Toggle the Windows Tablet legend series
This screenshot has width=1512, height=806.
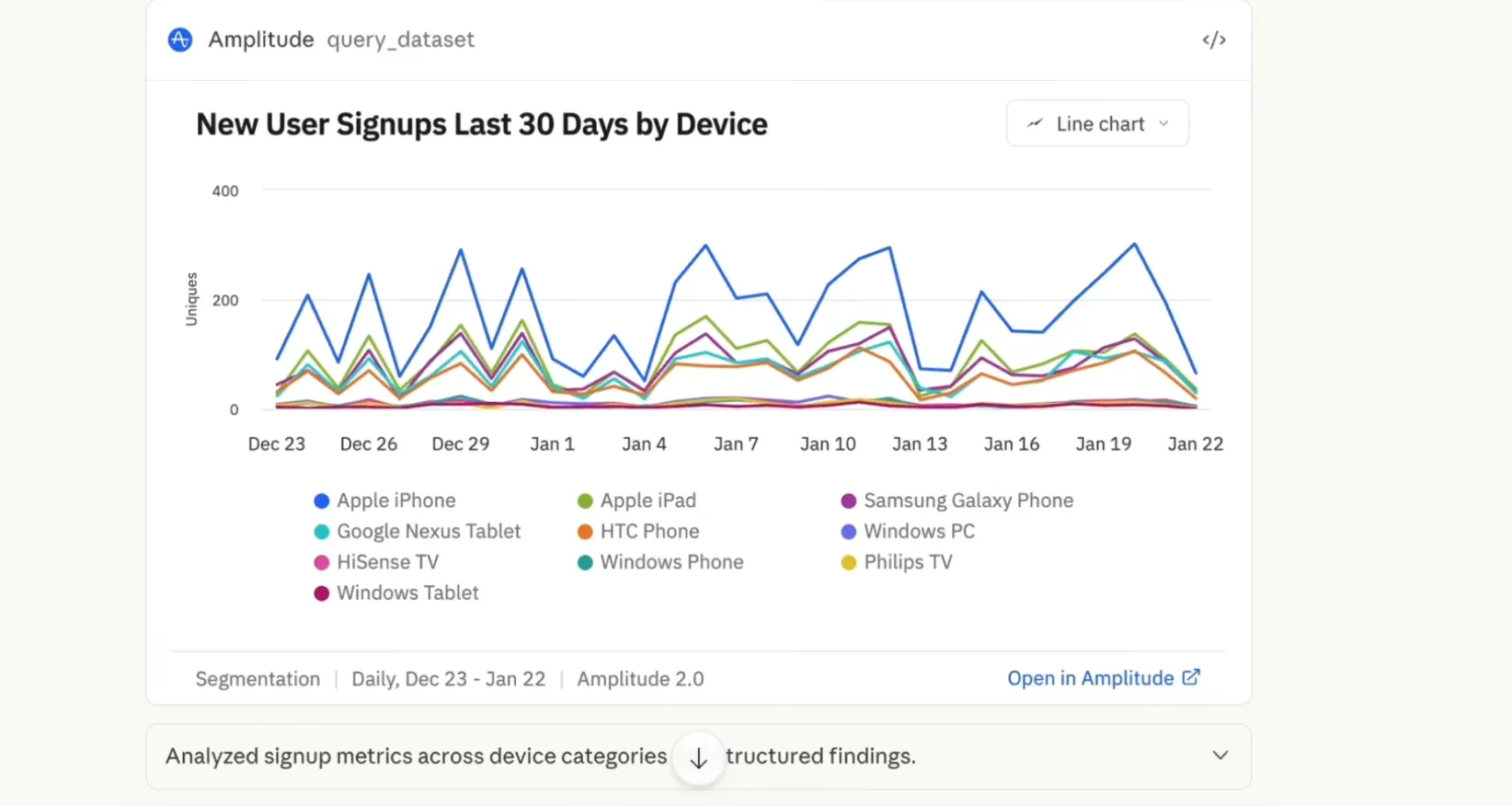coord(396,593)
